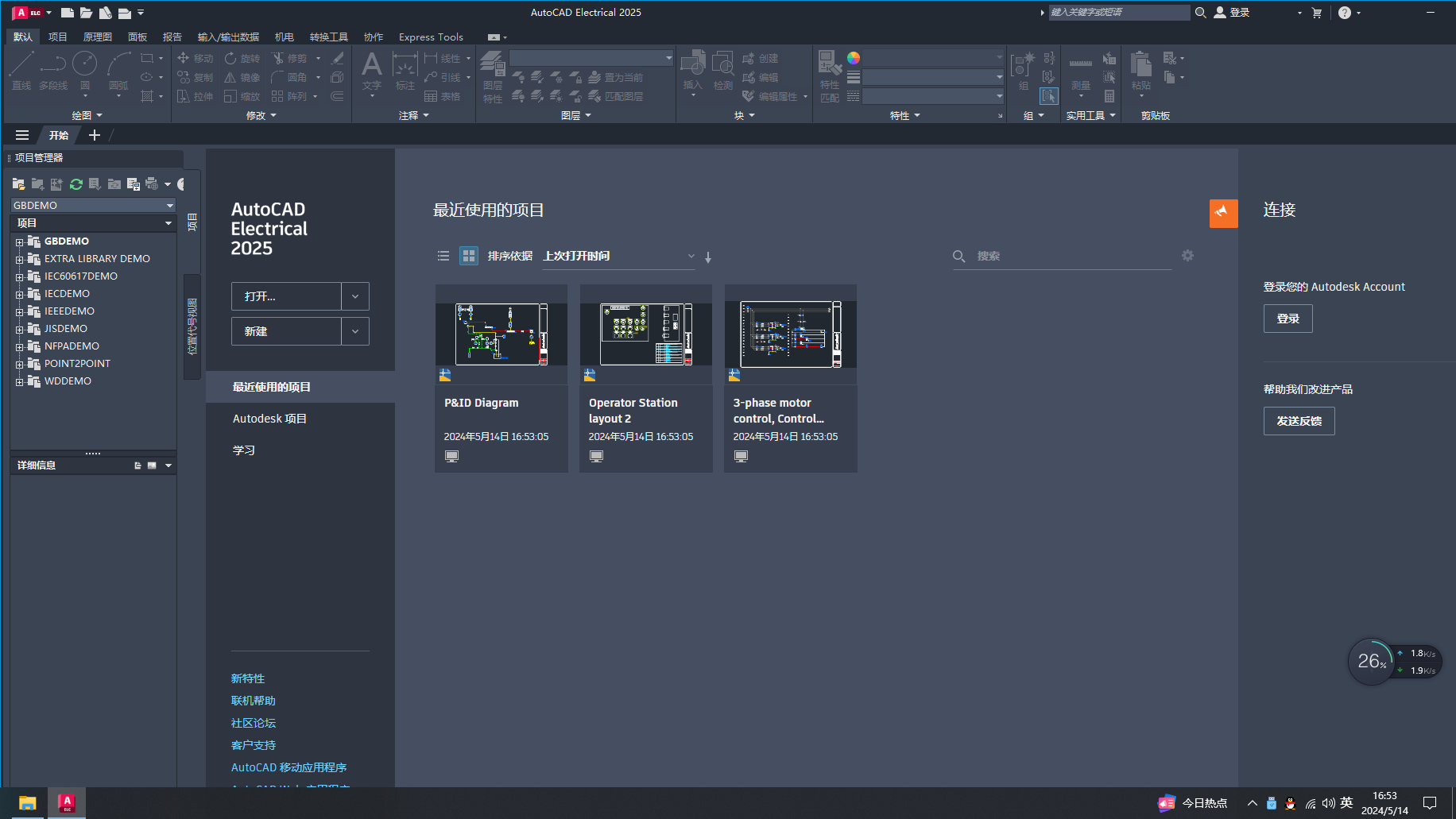Viewport: 1456px width, 819px height.
Task: Switch to list view of recent projects
Action: point(443,256)
